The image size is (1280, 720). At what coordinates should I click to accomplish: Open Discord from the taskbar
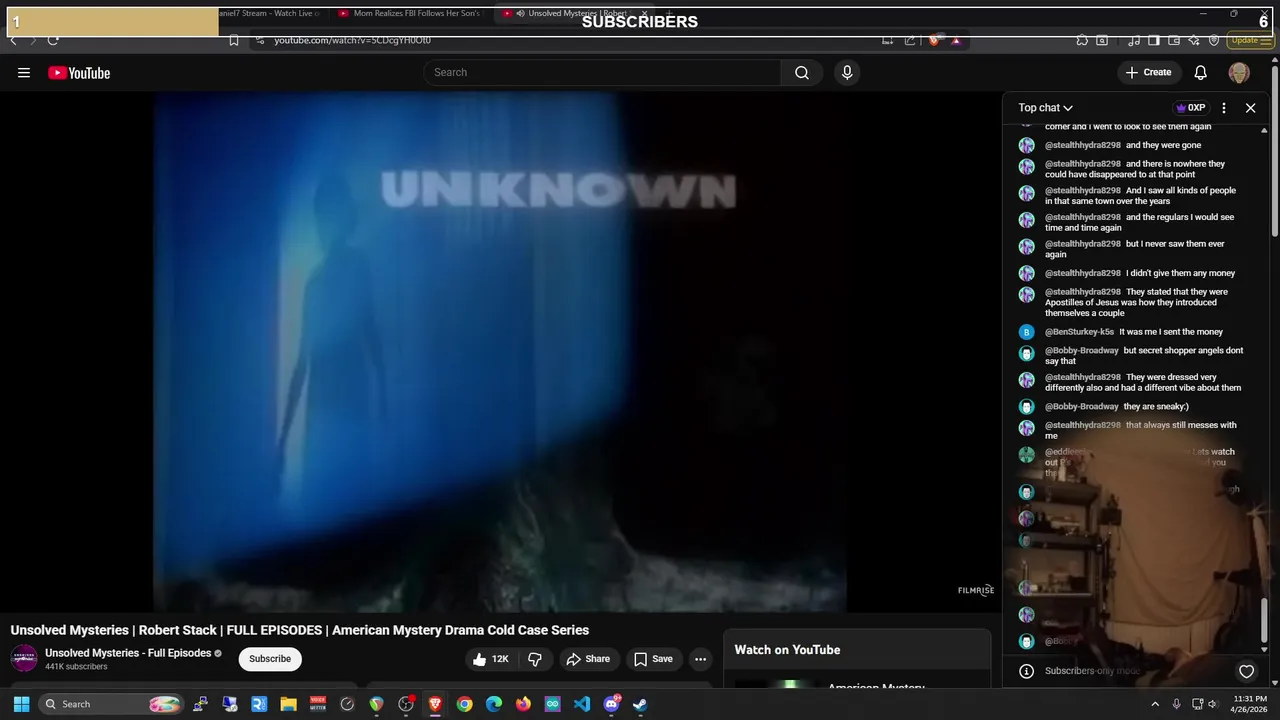pos(611,704)
